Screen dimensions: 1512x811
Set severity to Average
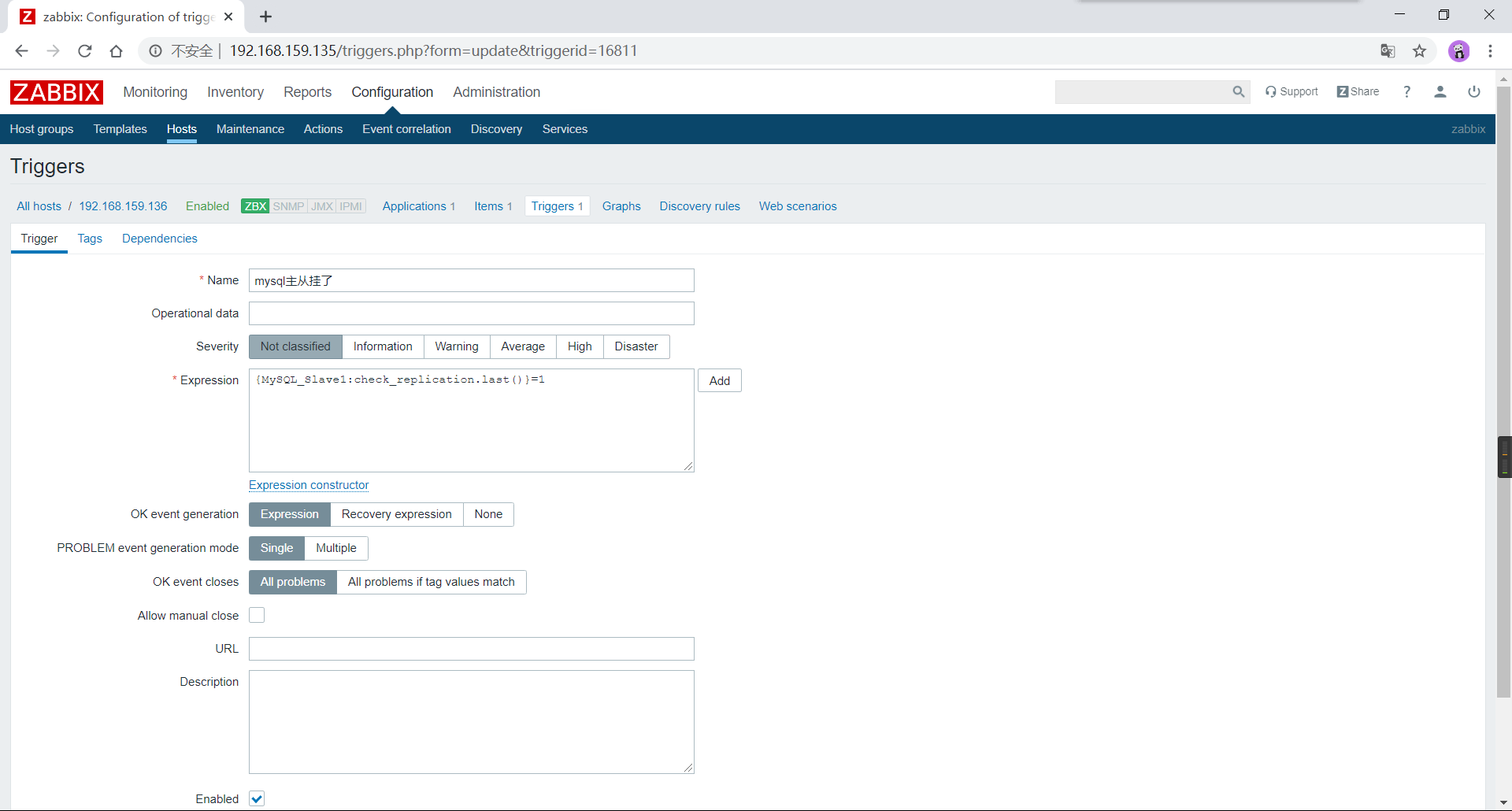(x=523, y=346)
